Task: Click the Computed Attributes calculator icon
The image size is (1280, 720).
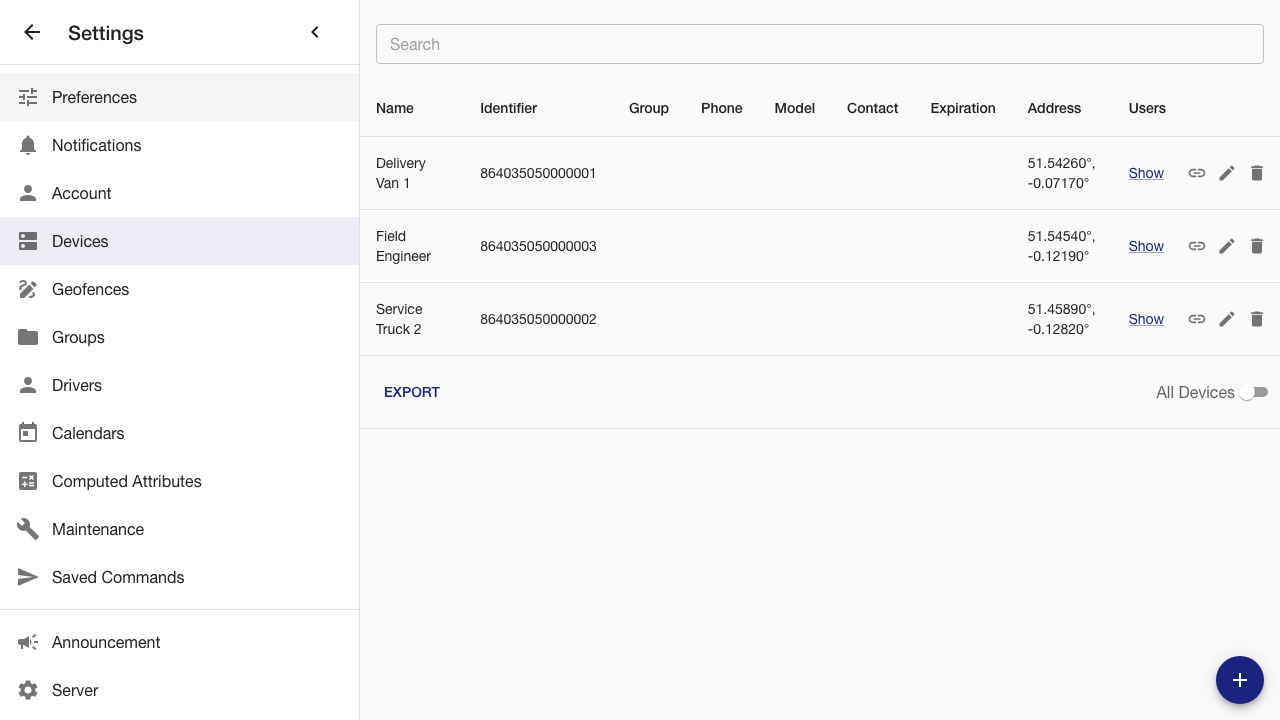Action: [x=28, y=481]
